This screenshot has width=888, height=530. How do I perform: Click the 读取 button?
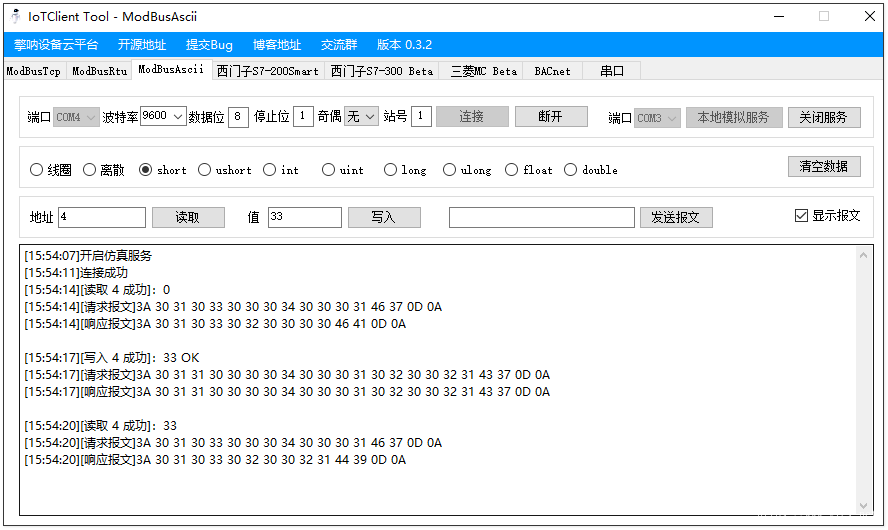(188, 217)
